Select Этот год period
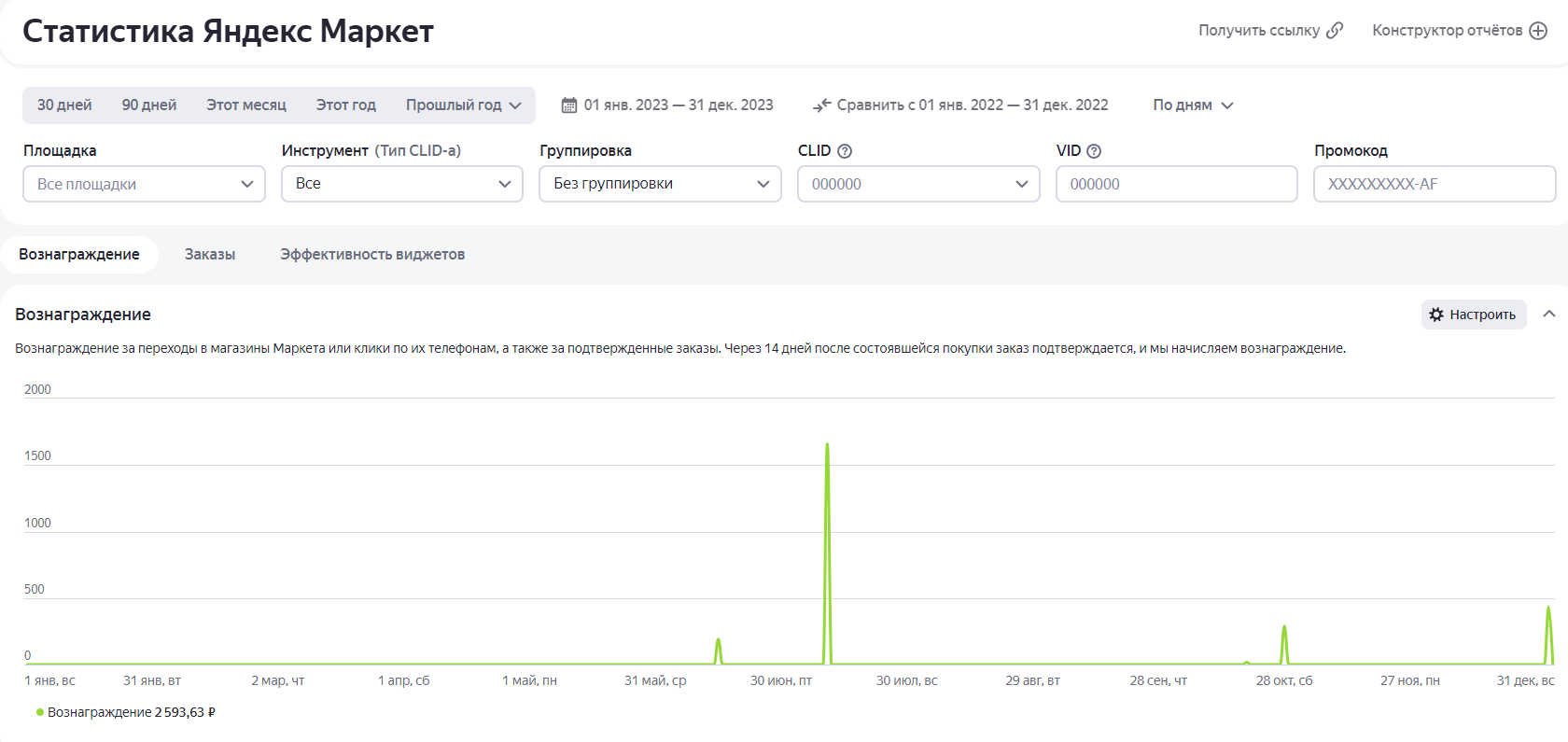This screenshot has width=1568, height=742. (x=346, y=105)
